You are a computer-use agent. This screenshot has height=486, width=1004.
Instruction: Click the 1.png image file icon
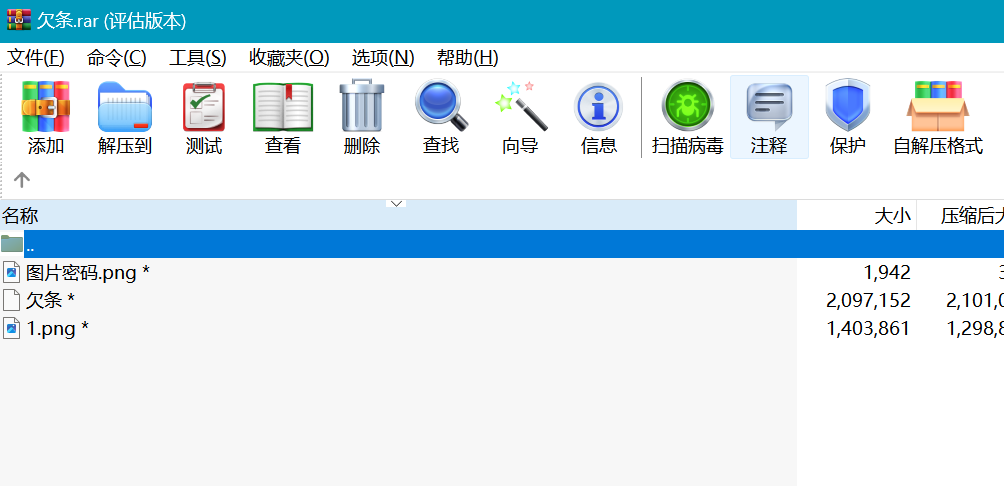[12, 329]
